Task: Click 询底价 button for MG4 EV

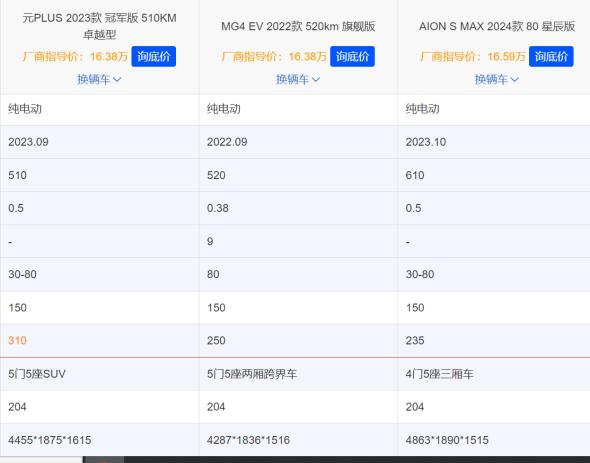Action: (352, 56)
